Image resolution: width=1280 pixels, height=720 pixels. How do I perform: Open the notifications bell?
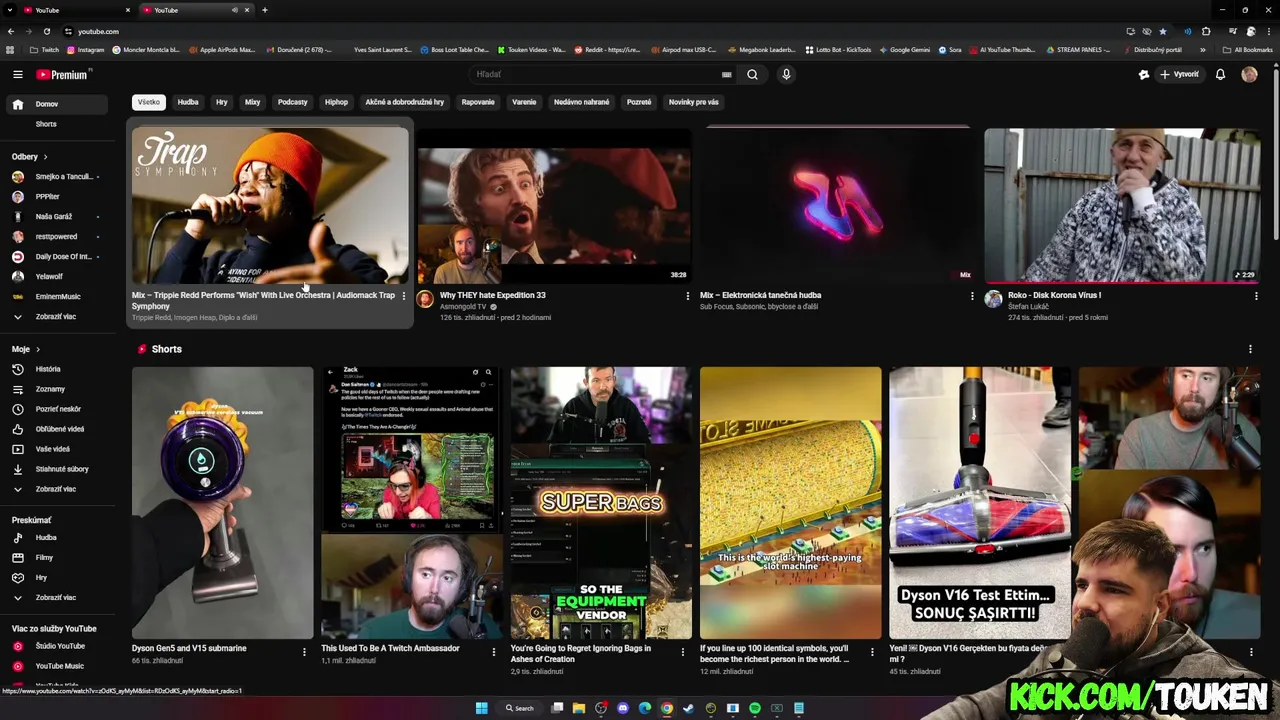tap(1220, 74)
